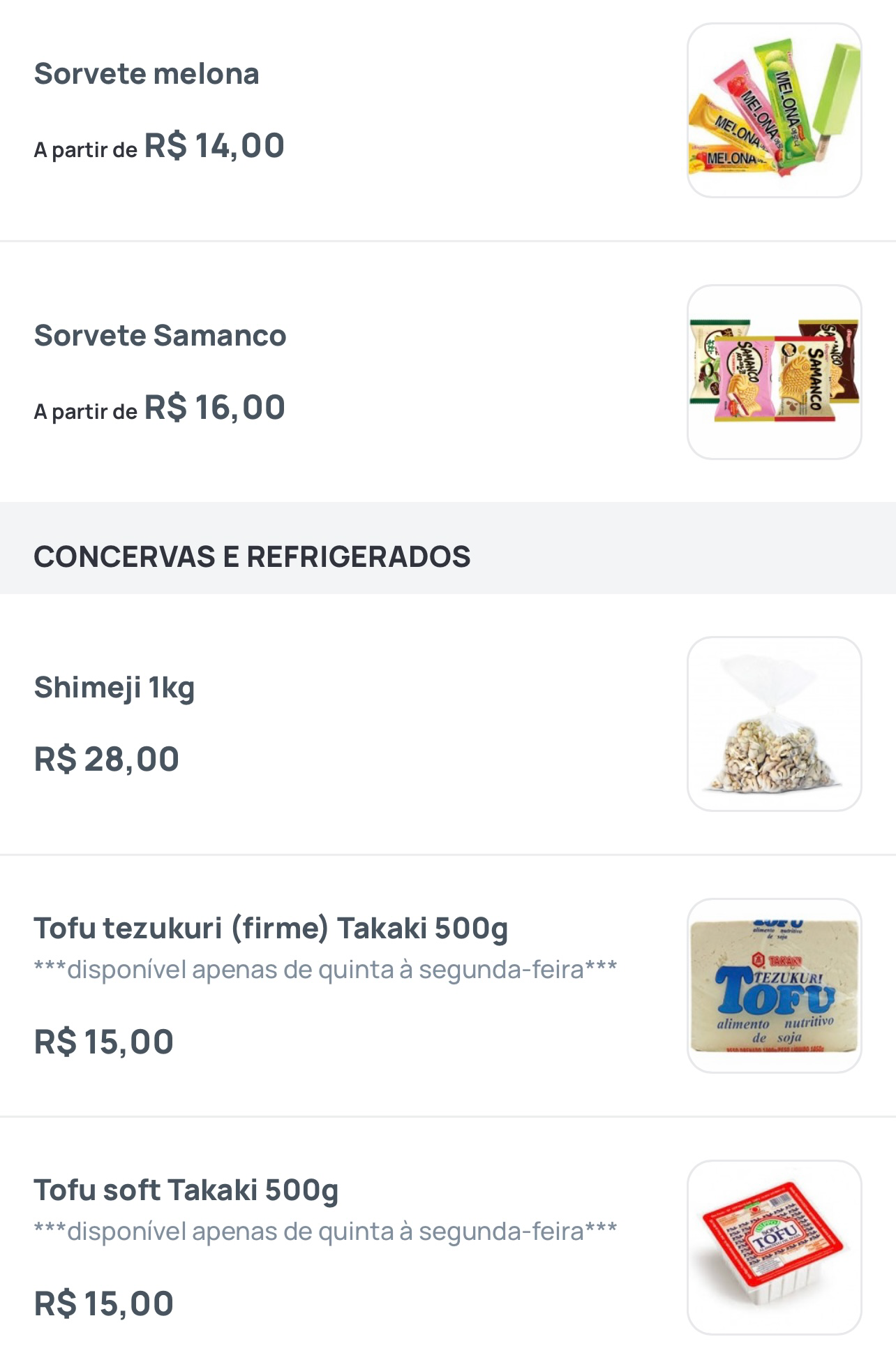Tap availability note under Tofu soft Takaki
Image resolution: width=896 pixels, height=1360 pixels.
[x=325, y=1231]
